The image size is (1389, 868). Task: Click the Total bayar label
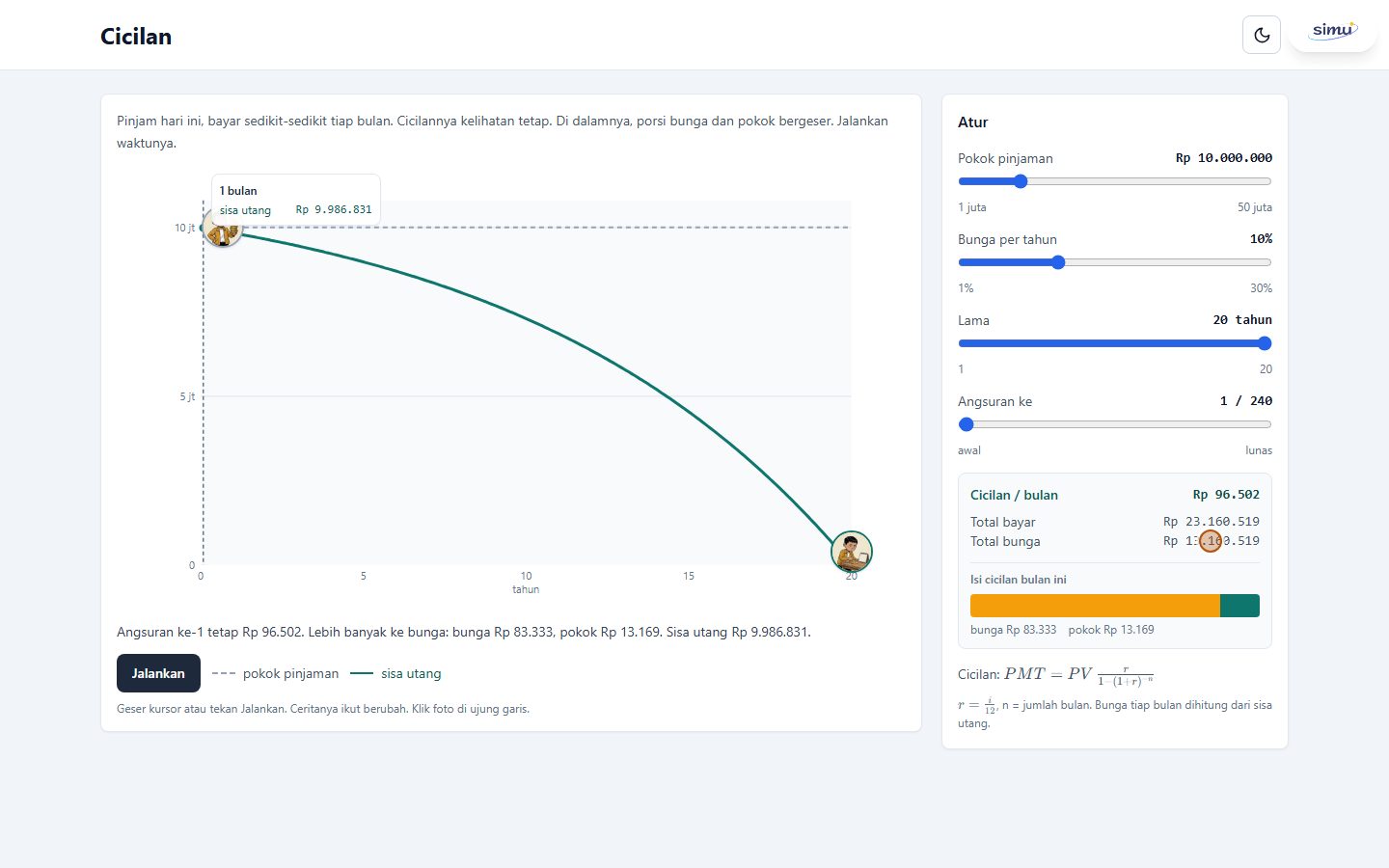(x=1003, y=523)
